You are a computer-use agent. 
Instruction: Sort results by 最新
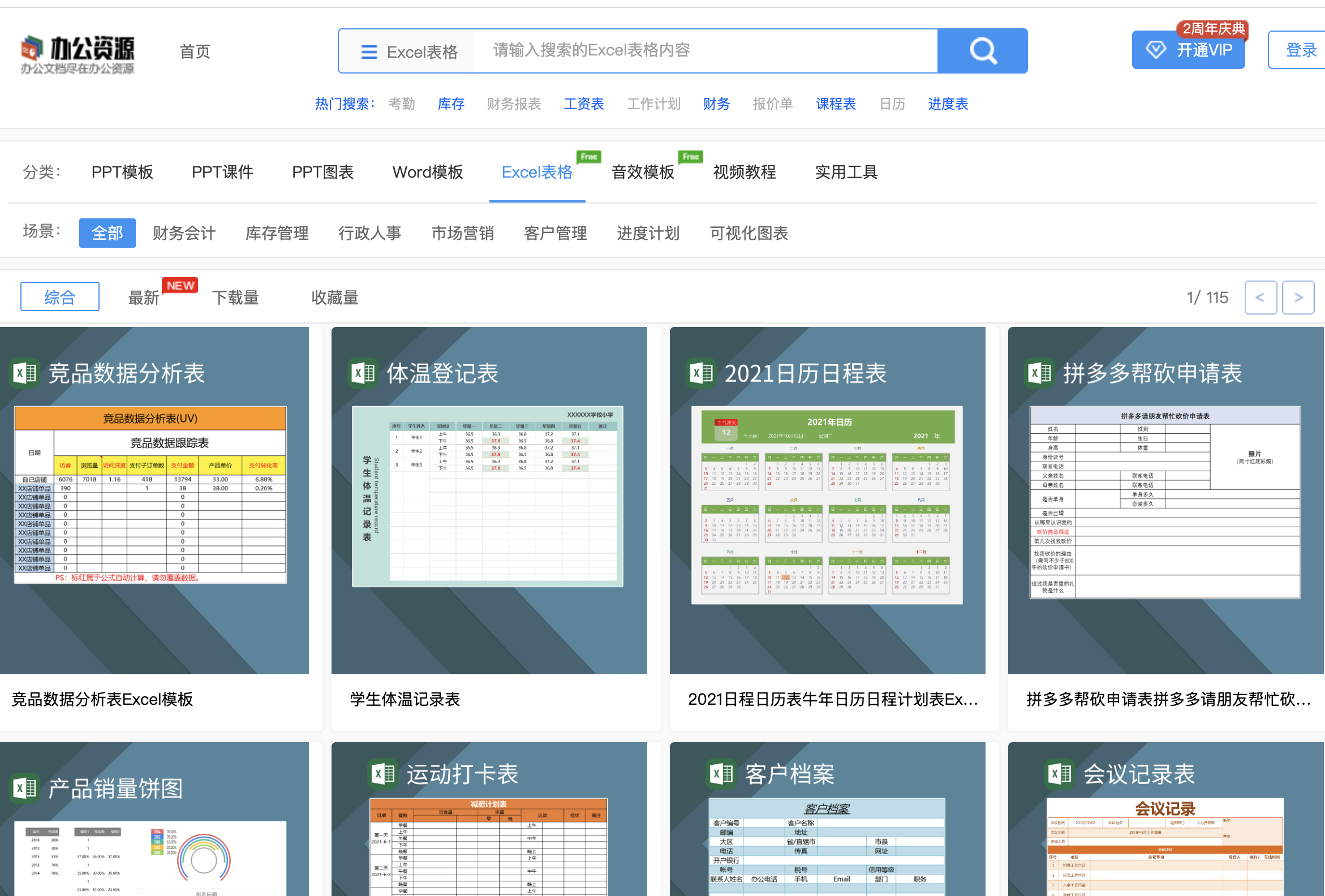tap(144, 298)
